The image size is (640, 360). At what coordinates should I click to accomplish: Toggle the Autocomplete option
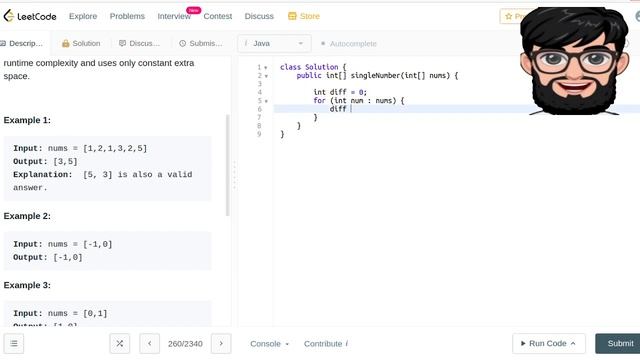point(349,43)
